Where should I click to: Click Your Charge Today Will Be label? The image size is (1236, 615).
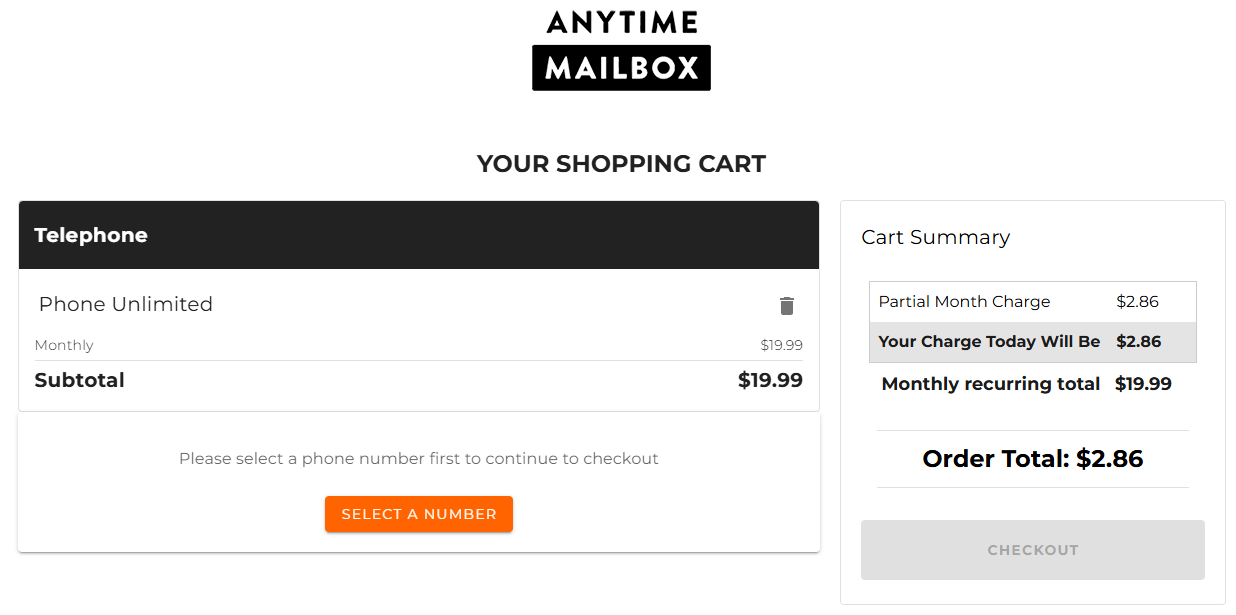pos(989,342)
